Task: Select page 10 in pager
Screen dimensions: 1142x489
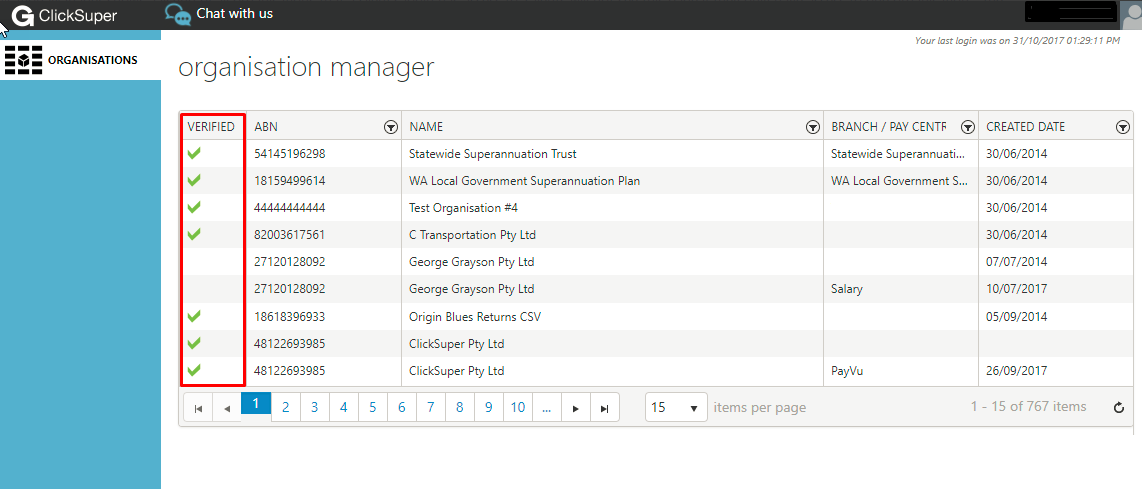Action: coord(518,408)
